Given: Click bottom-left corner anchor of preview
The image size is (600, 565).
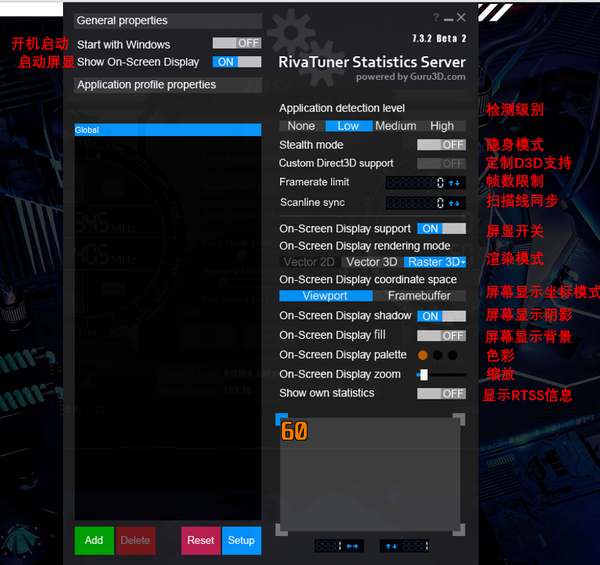Looking at the screenshot, I should coord(282,529).
